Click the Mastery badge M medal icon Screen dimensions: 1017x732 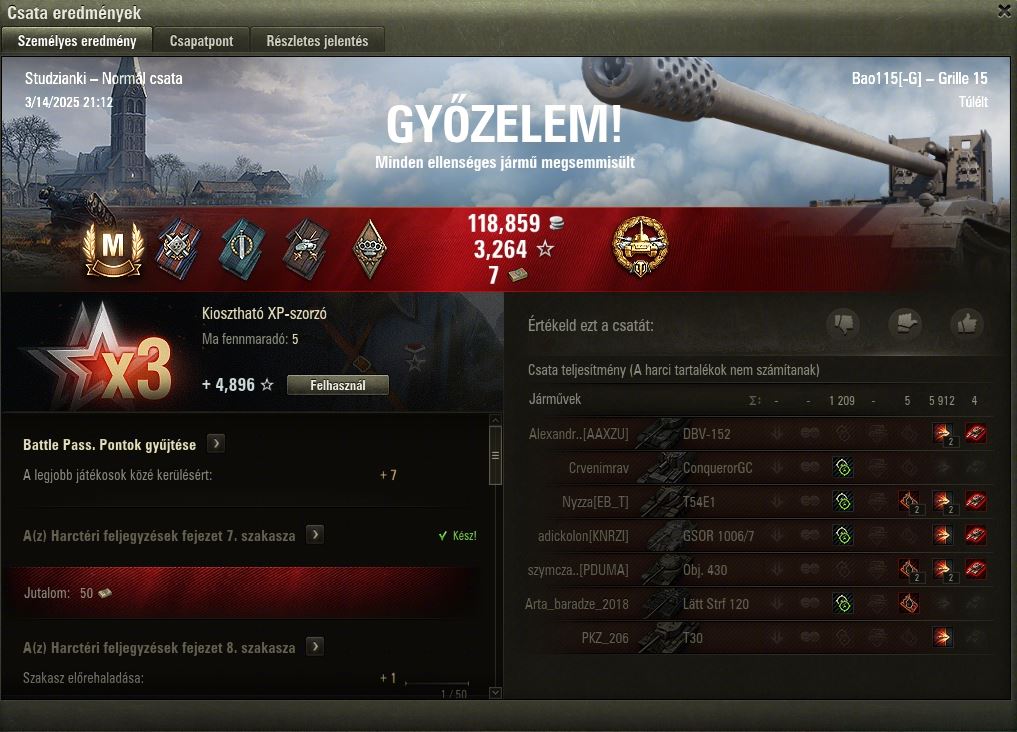[112, 249]
